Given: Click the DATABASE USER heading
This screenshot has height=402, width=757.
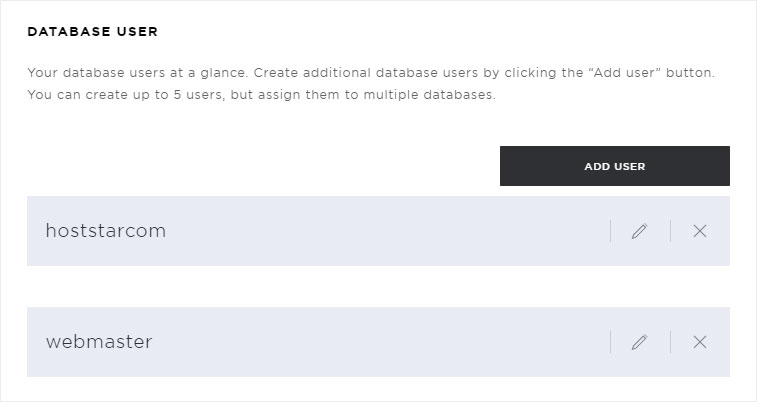Looking at the screenshot, I should (93, 32).
